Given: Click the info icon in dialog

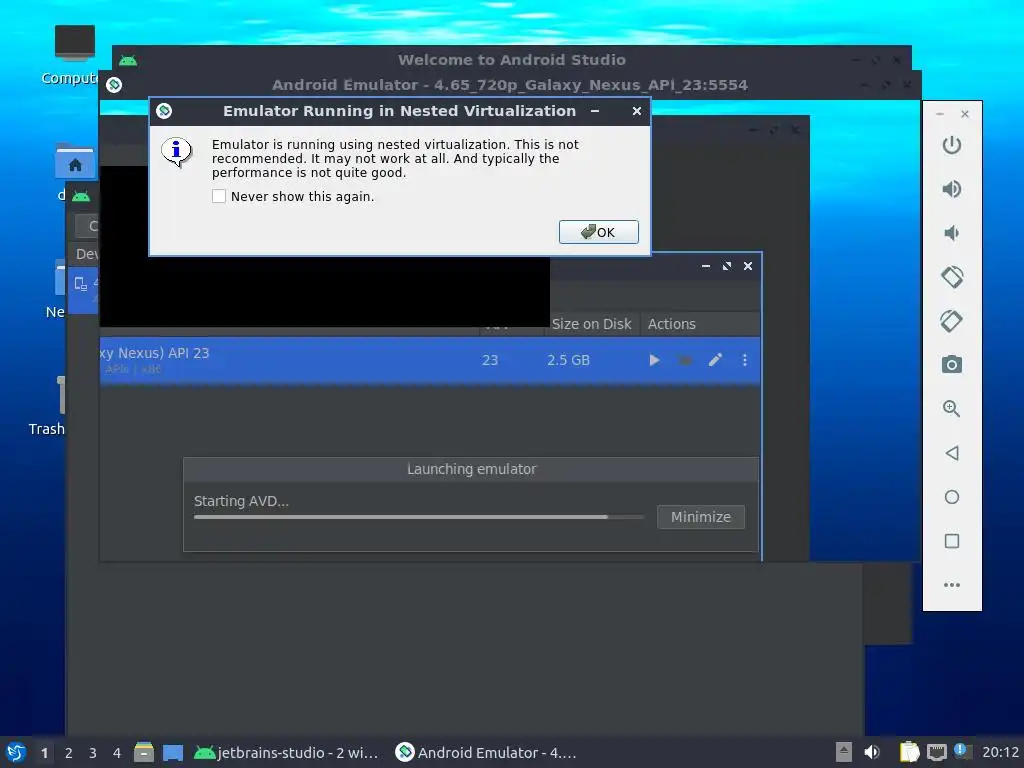Looking at the screenshot, I should (176, 152).
